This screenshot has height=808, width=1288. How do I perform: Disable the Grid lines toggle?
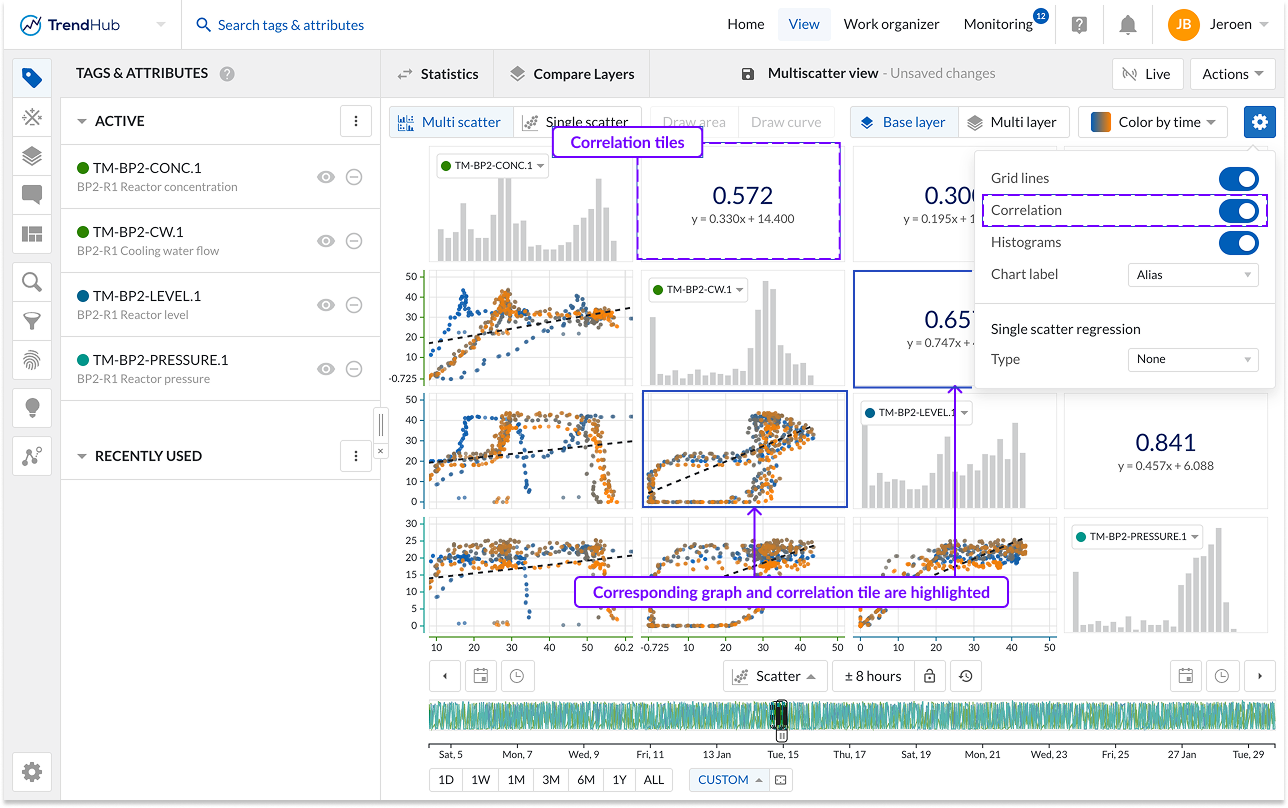tap(1238, 179)
